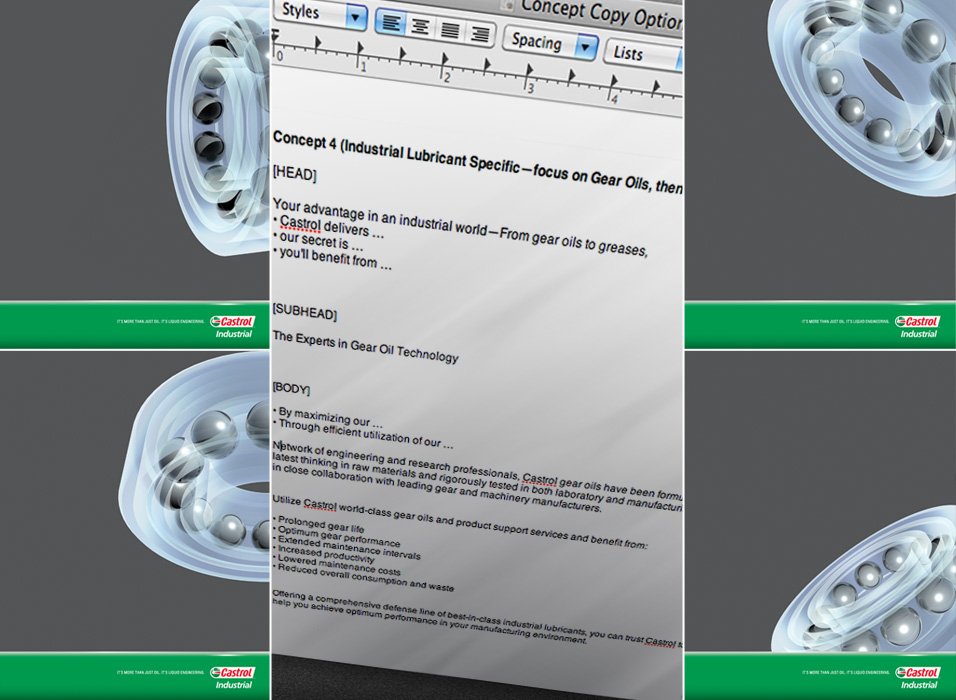Click the bullet 'Increased productivity'
This screenshot has height=700, width=956.
(324, 553)
